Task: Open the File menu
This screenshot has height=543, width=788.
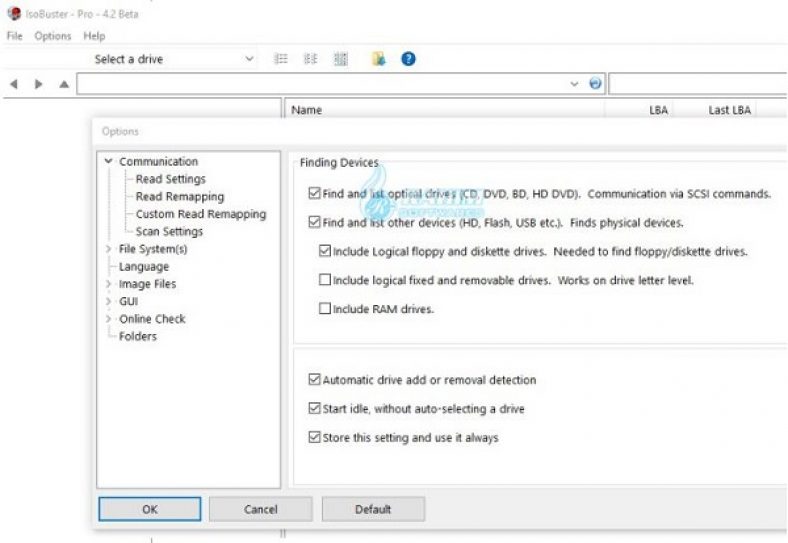Action: coord(15,36)
